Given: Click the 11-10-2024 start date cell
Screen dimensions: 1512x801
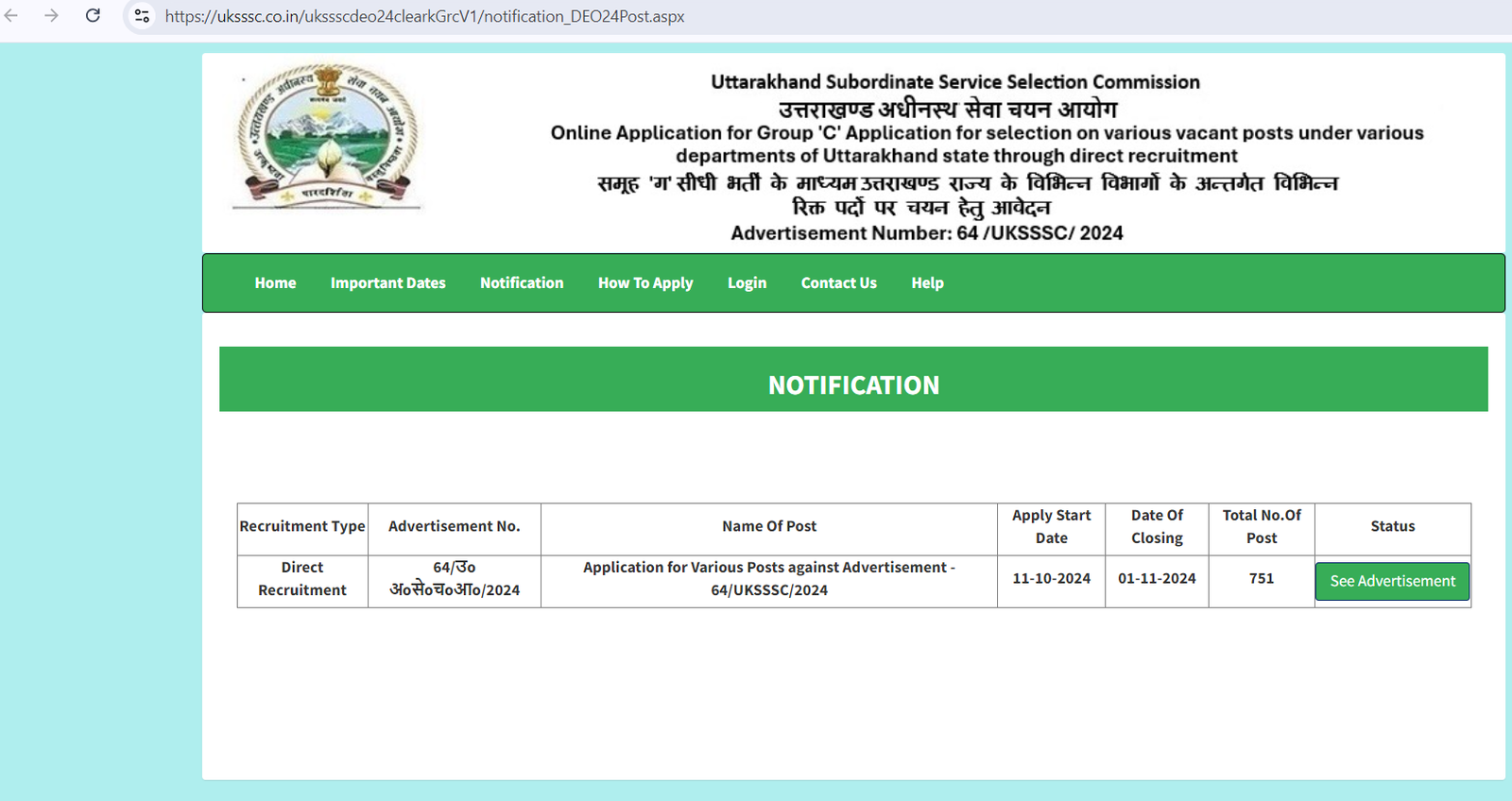Looking at the screenshot, I should (x=1051, y=579).
